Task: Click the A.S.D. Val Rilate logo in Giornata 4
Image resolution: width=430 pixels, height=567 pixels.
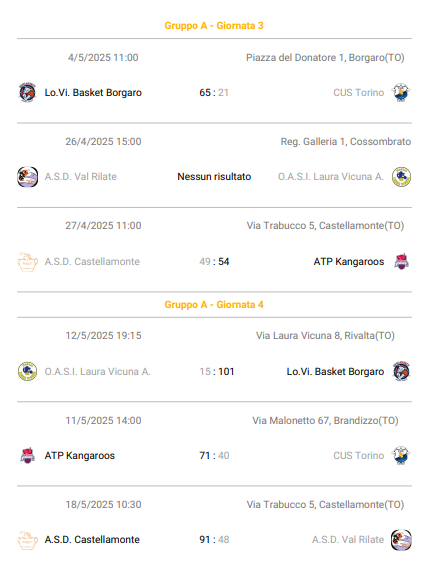Action: point(401,540)
